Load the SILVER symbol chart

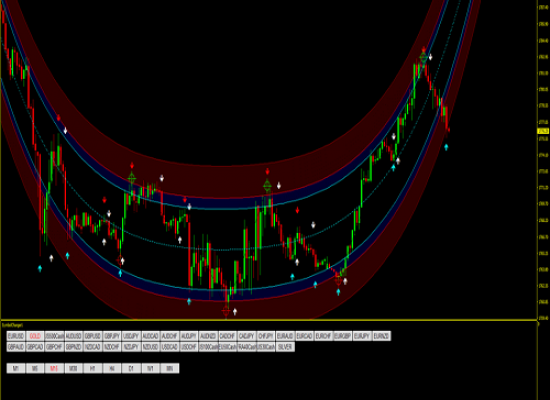pos(285,347)
